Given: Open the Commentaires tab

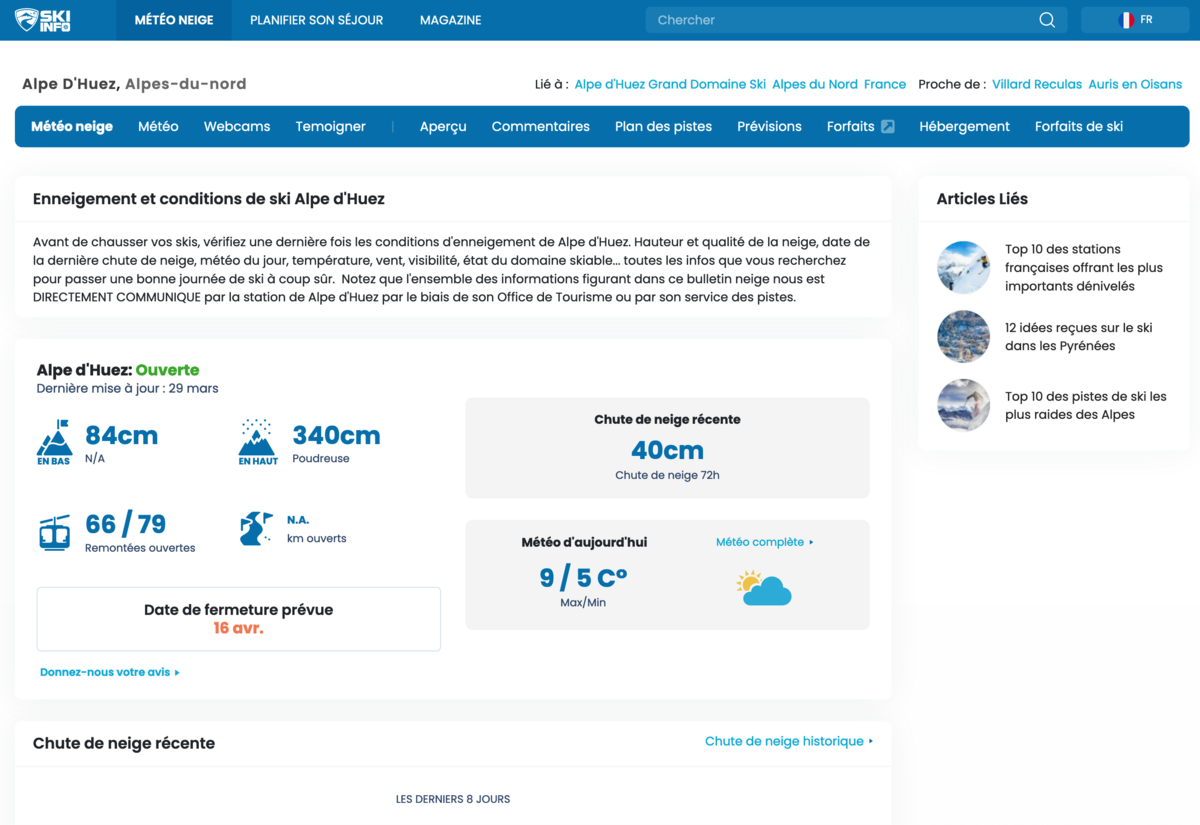Looking at the screenshot, I should [x=541, y=127].
